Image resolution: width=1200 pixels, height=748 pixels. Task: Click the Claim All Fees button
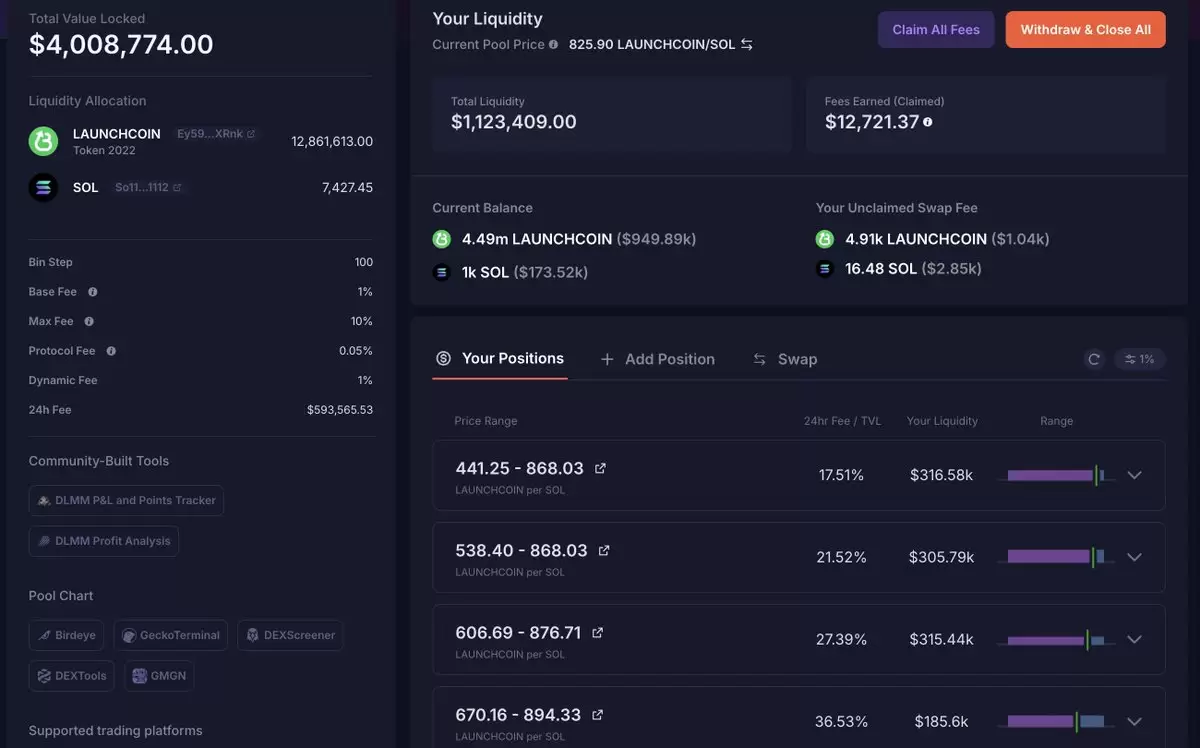point(936,30)
